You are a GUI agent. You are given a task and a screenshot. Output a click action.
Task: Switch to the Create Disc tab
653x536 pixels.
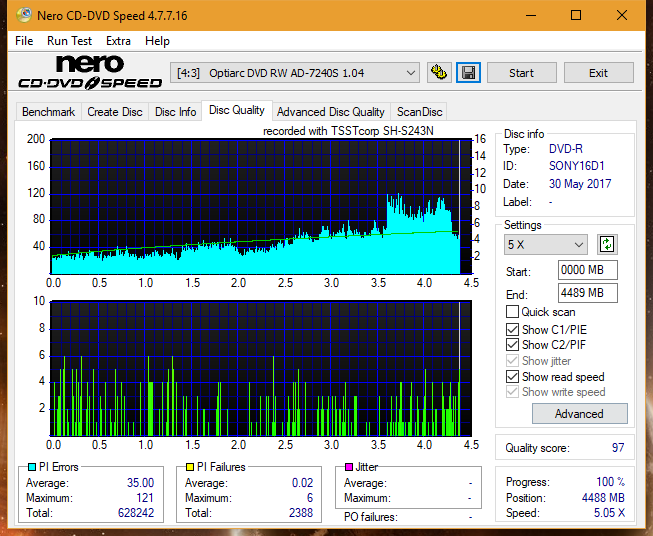[x=115, y=112]
